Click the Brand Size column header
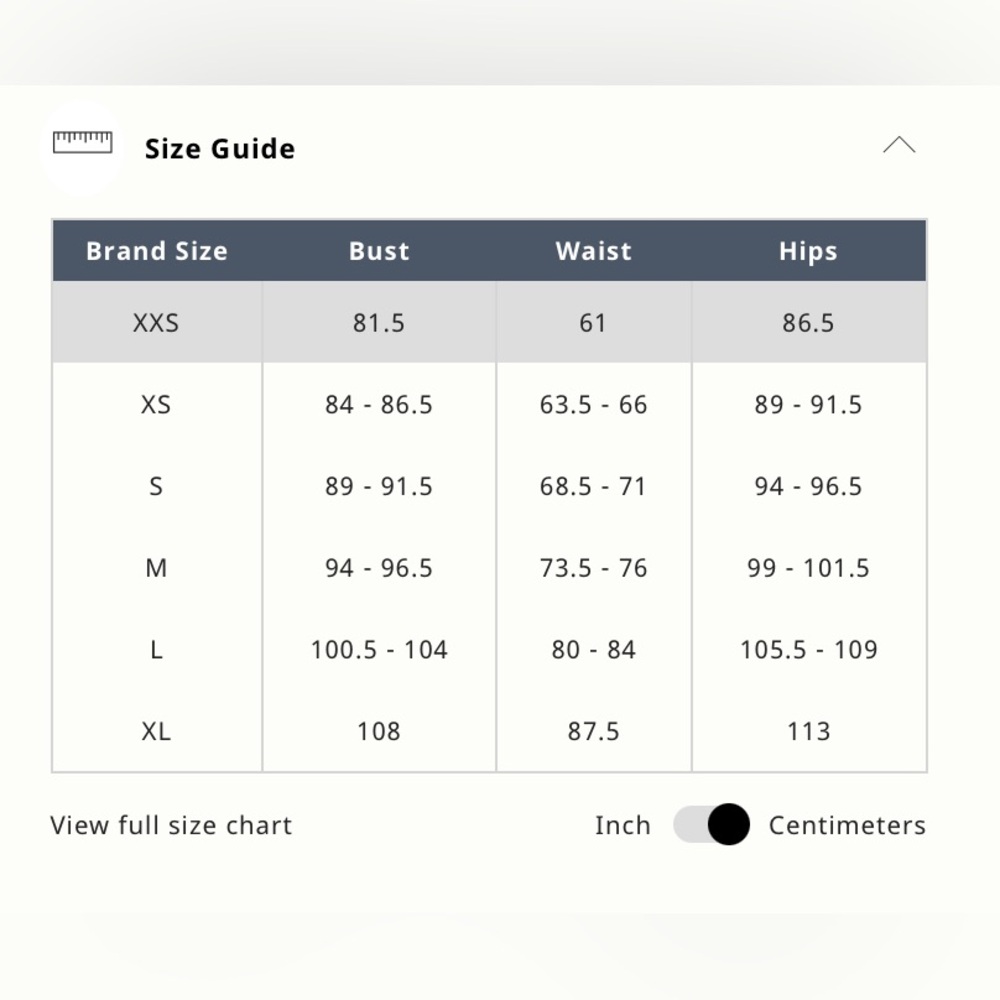 point(157,251)
